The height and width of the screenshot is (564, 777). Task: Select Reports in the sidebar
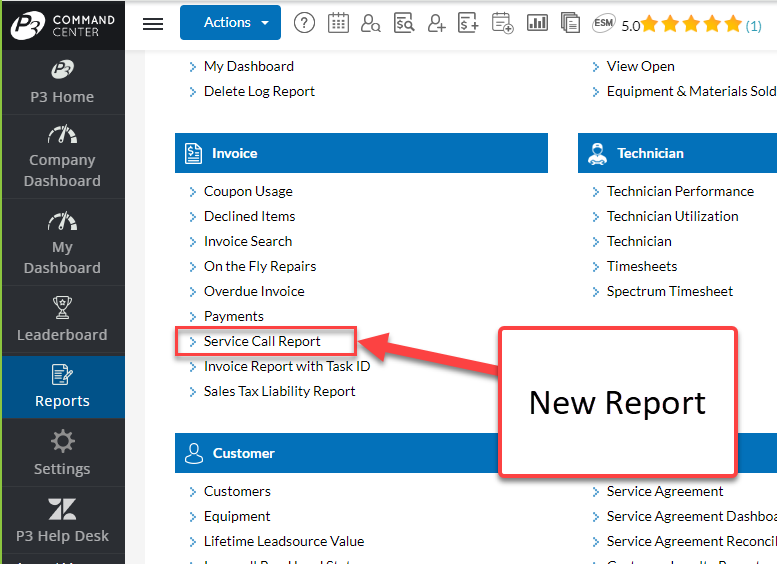point(62,387)
